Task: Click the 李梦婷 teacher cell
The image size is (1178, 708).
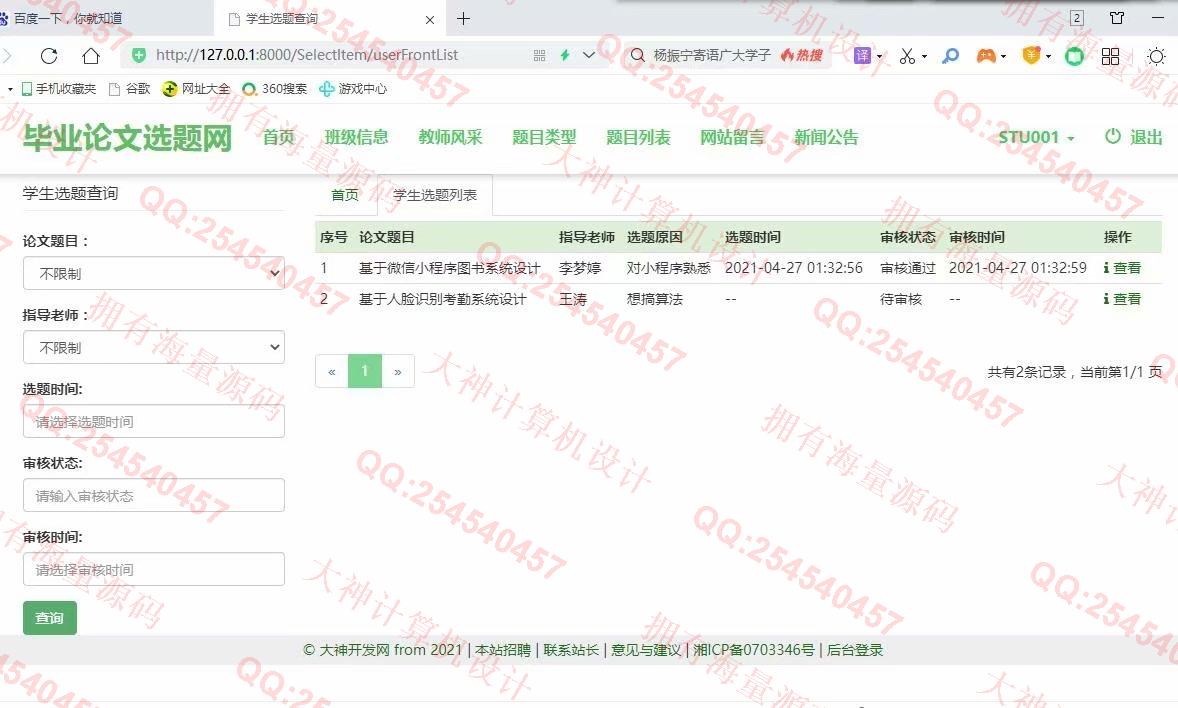Action: point(580,268)
